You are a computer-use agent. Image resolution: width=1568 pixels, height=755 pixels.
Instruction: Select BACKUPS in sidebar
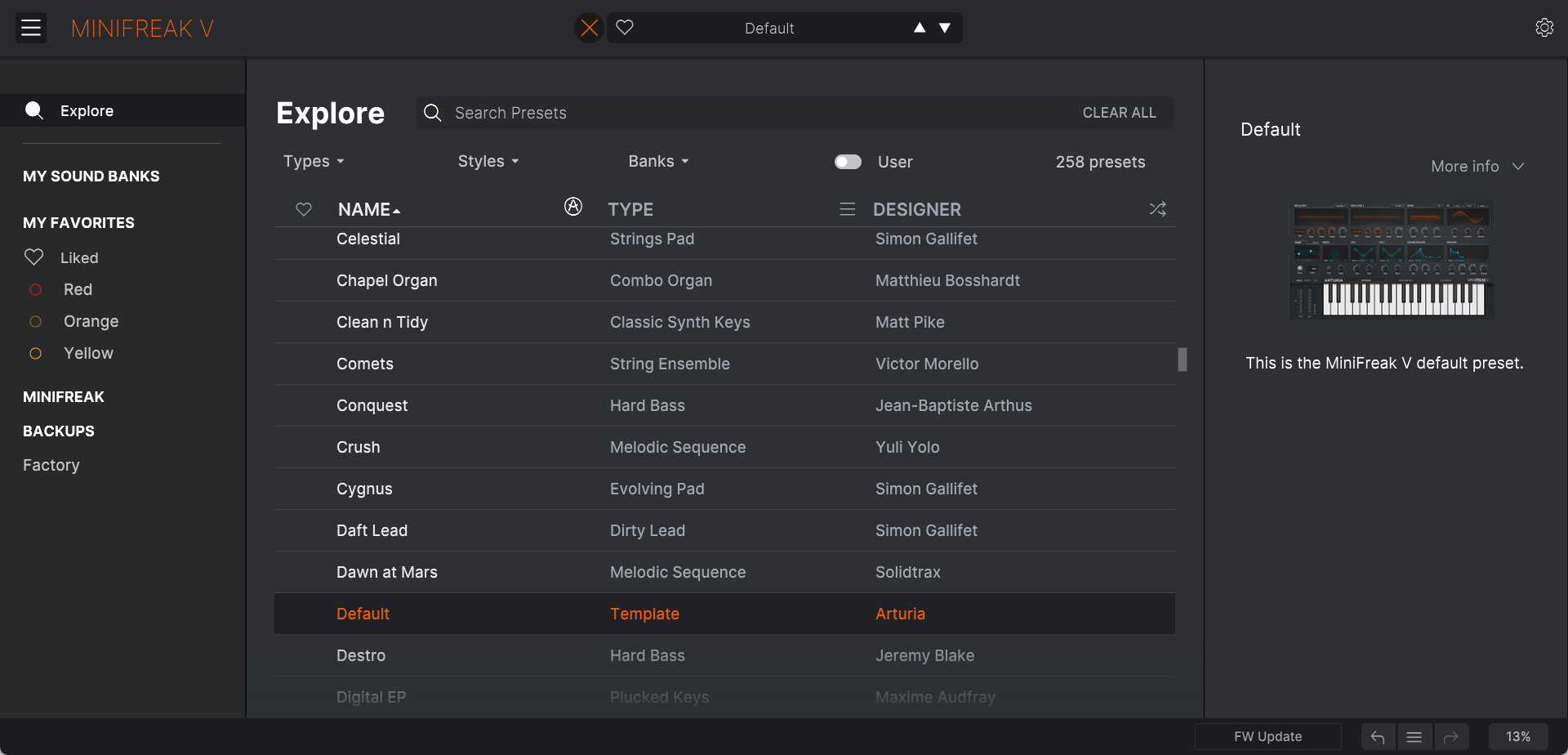[59, 431]
